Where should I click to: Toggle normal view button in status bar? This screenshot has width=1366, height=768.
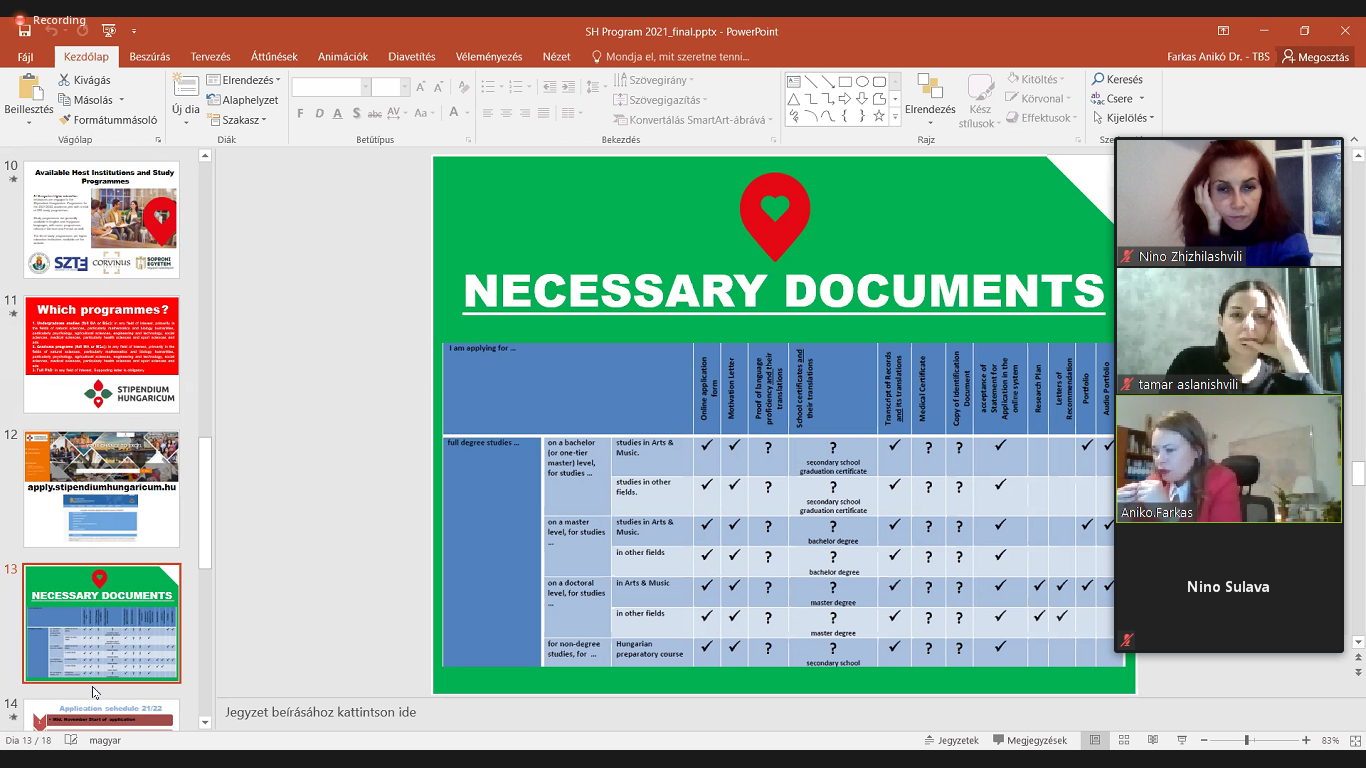coord(1095,740)
